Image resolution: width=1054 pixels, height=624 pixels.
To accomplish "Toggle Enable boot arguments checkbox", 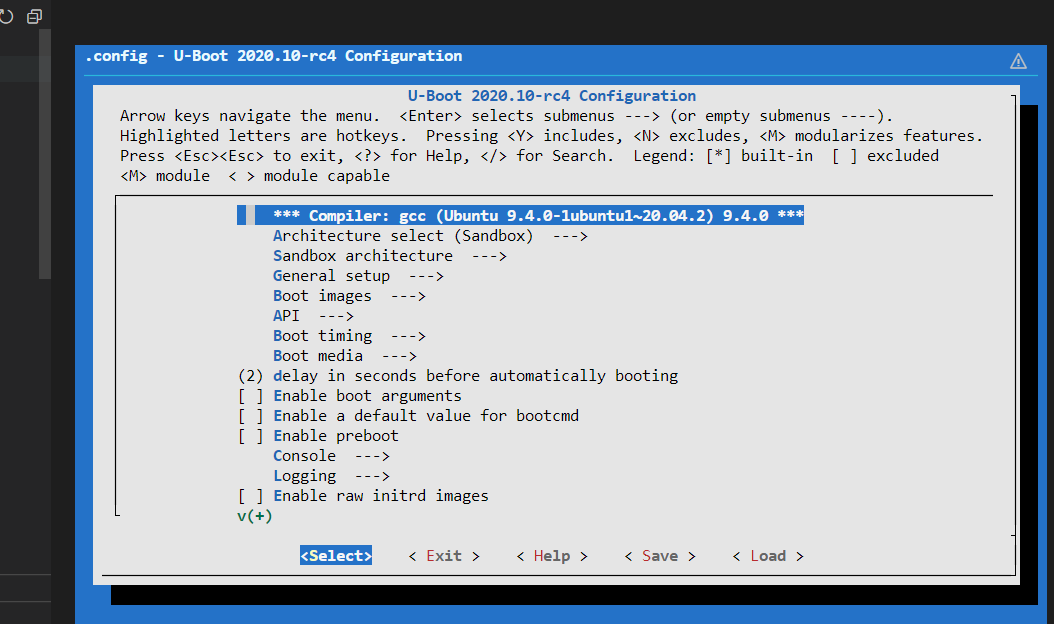I will click(251, 396).
